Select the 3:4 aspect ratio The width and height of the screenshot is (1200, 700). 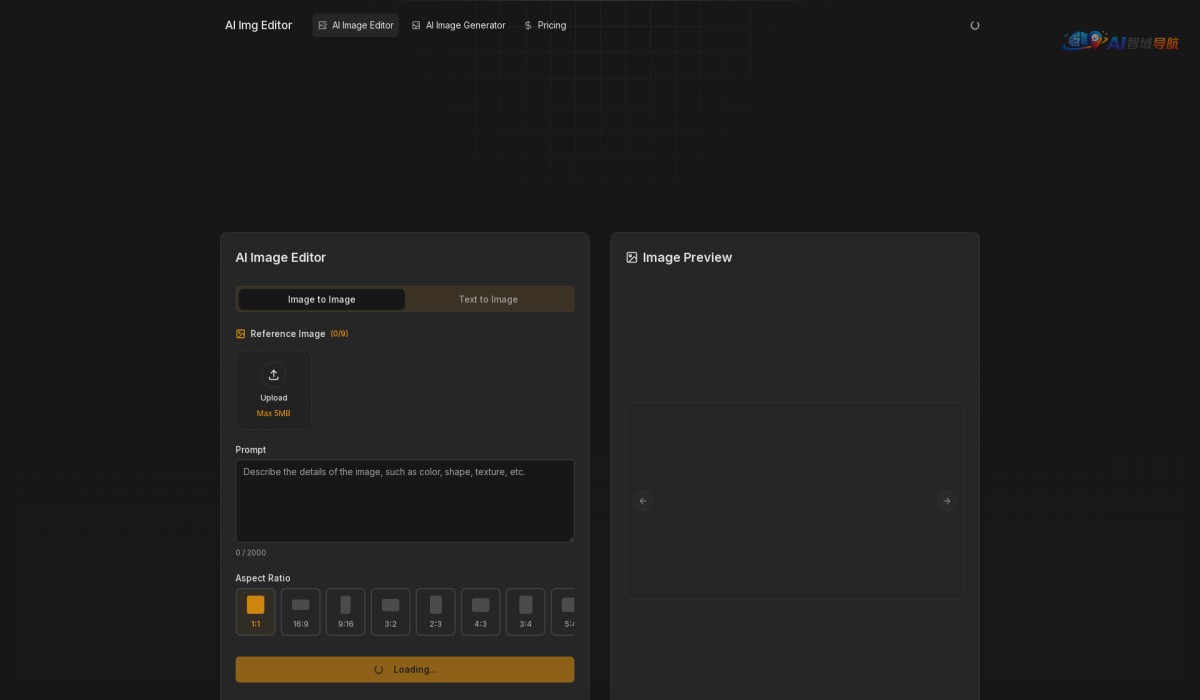click(x=525, y=611)
